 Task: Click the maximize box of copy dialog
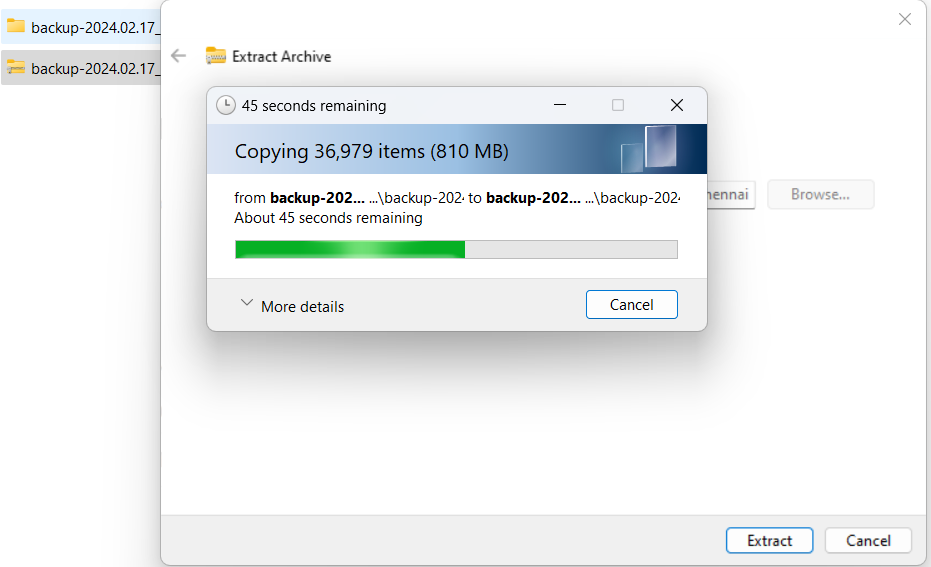618,105
